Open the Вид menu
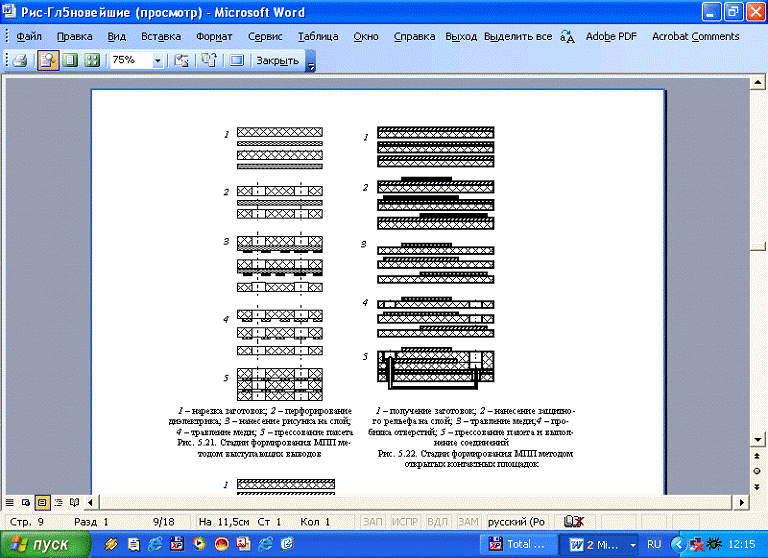The image size is (768, 558). click(117, 36)
